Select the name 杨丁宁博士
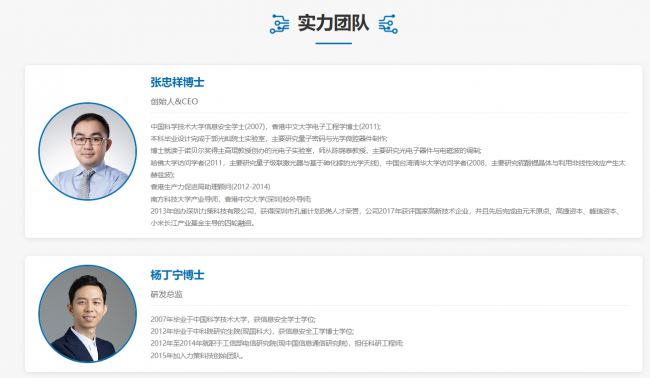Screen dimensions: 650x378 177,275
